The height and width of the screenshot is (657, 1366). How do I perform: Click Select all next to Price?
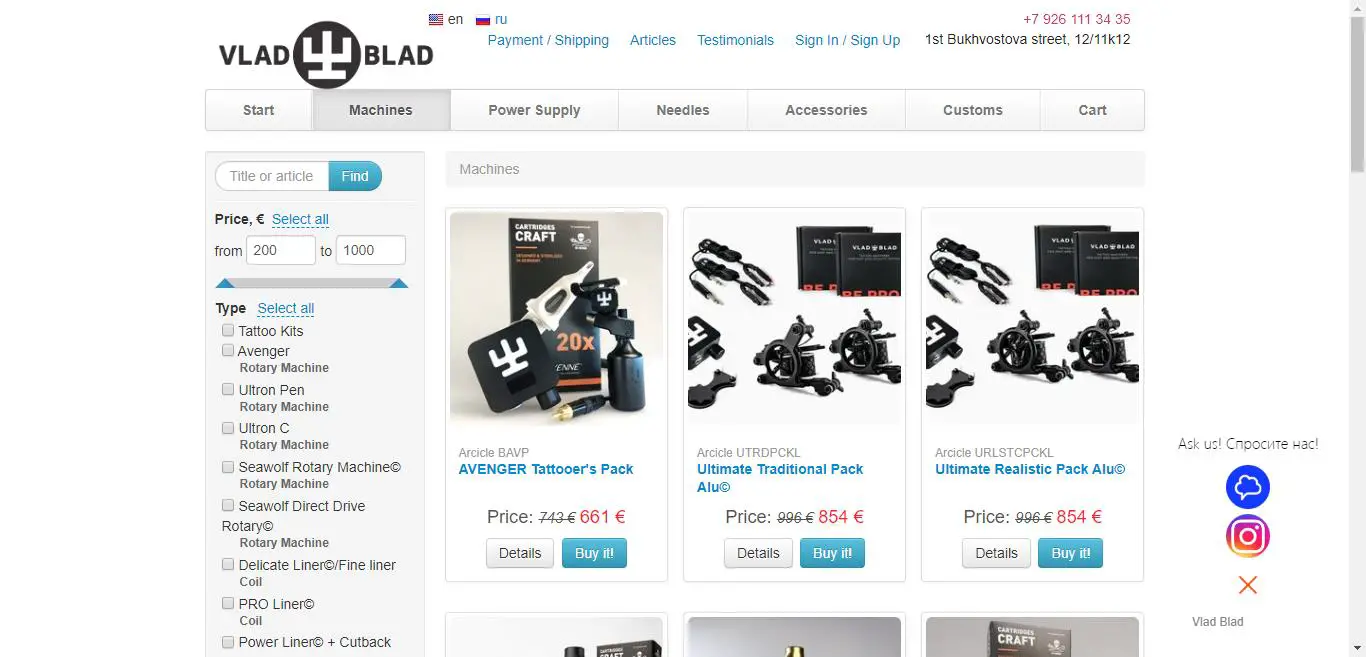pos(300,219)
